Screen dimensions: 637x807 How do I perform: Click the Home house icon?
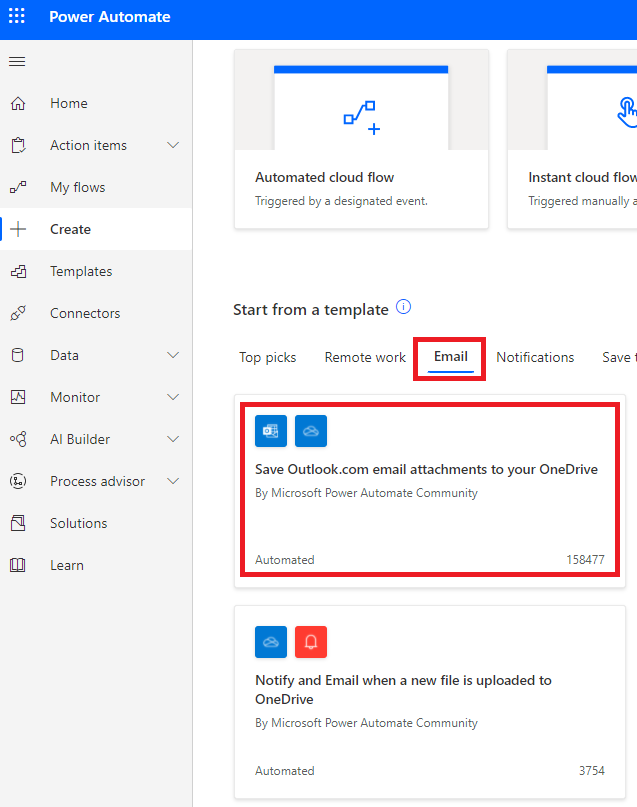point(18,103)
